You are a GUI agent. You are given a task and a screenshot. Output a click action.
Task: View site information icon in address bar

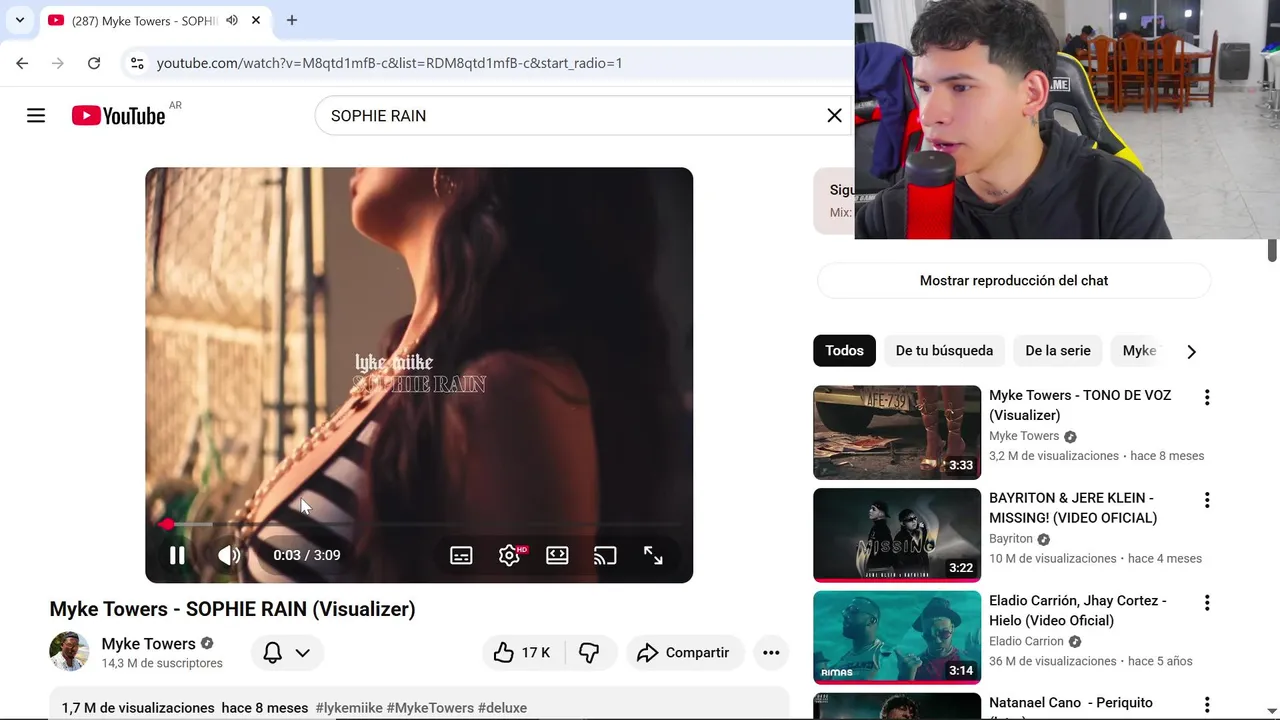coord(137,63)
